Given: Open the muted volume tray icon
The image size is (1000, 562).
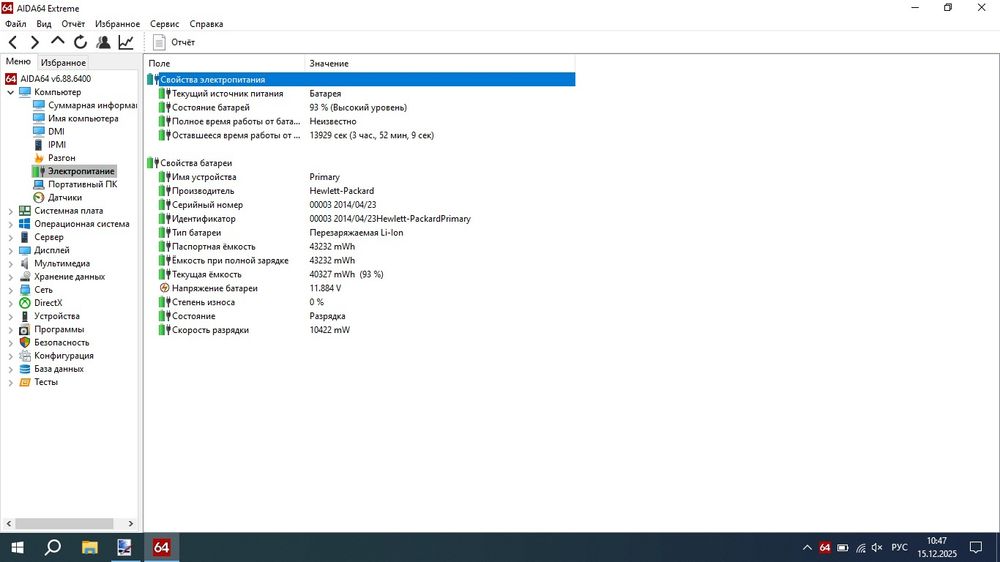Looking at the screenshot, I should 877,547.
